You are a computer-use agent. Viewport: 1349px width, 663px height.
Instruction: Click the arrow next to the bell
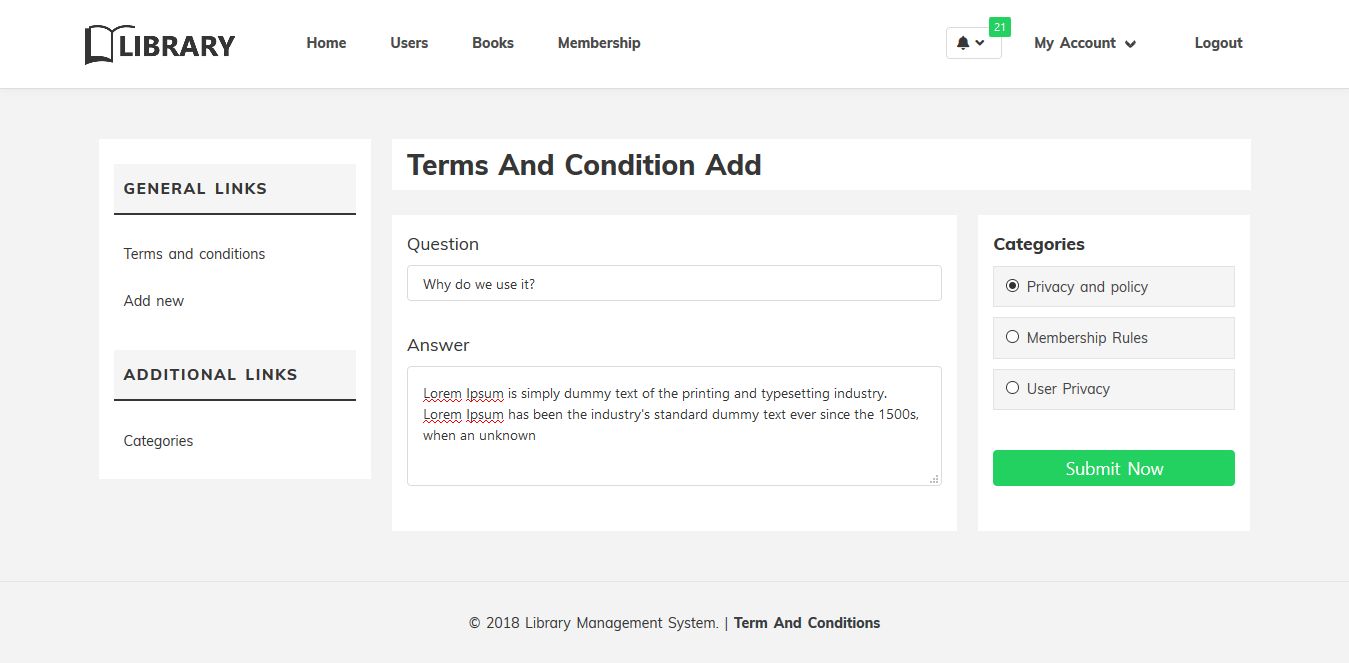coord(980,43)
